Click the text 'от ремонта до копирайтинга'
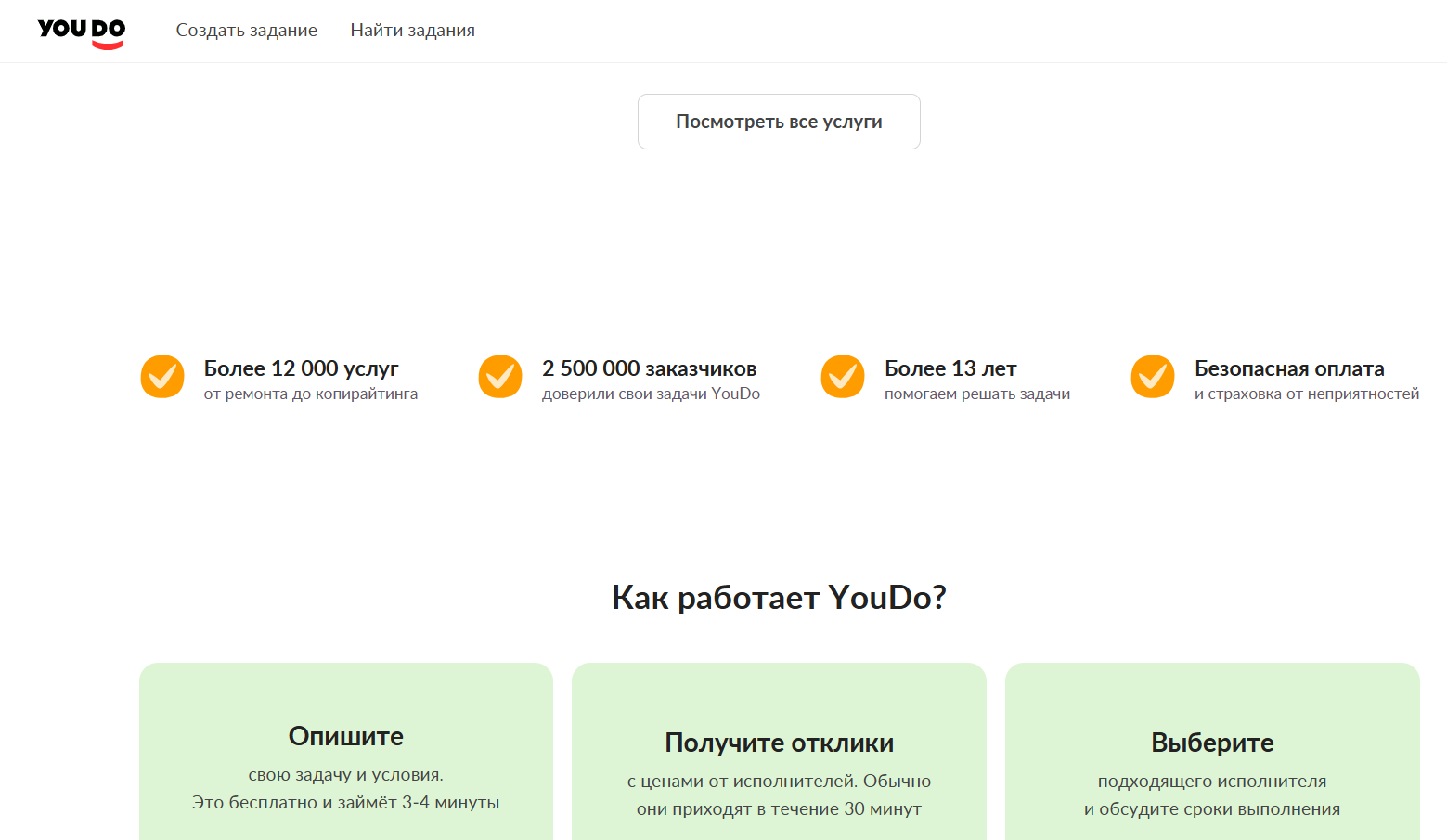1447x840 pixels. tap(310, 394)
